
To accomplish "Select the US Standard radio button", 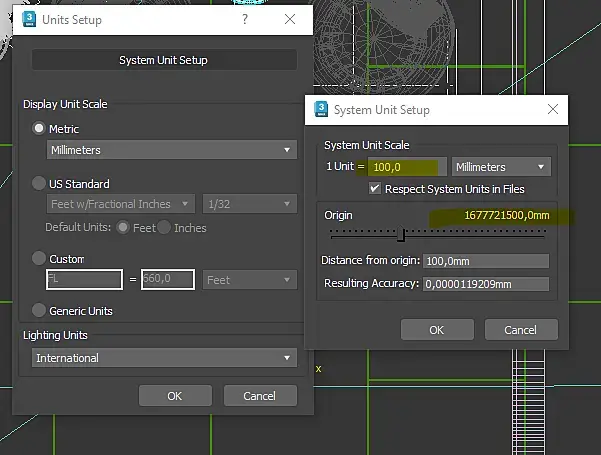I will [x=39, y=183].
